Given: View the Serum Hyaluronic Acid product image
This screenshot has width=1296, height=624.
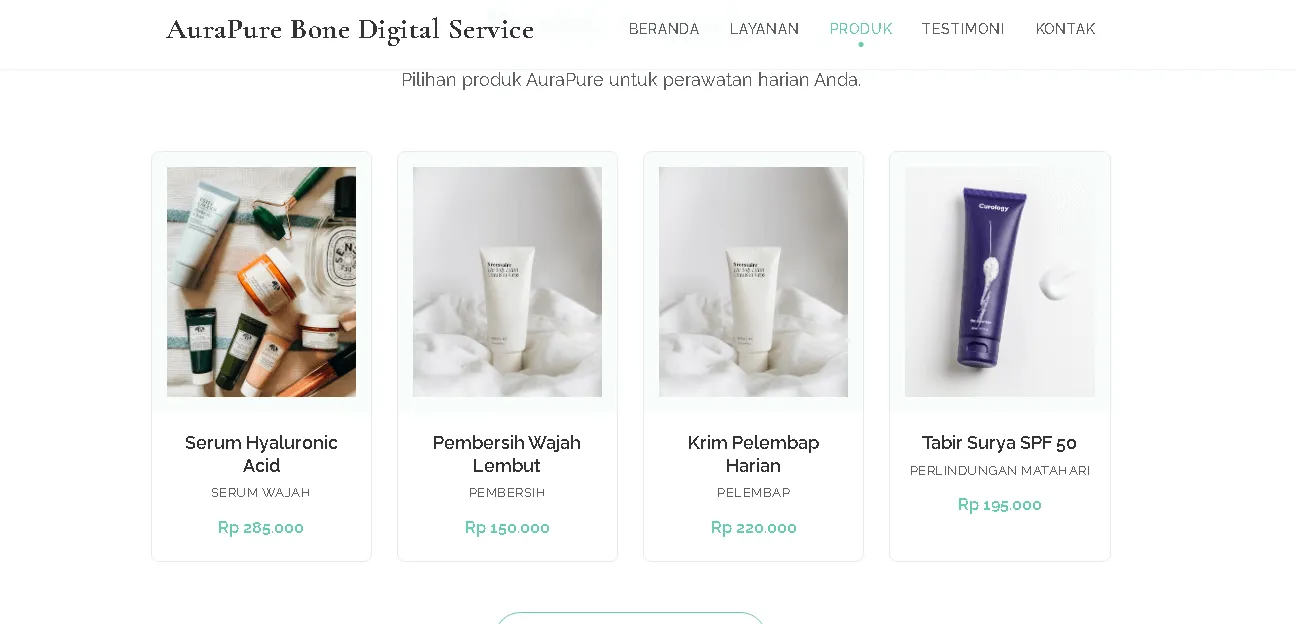Looking at the screenshot, I should point(261,281).
